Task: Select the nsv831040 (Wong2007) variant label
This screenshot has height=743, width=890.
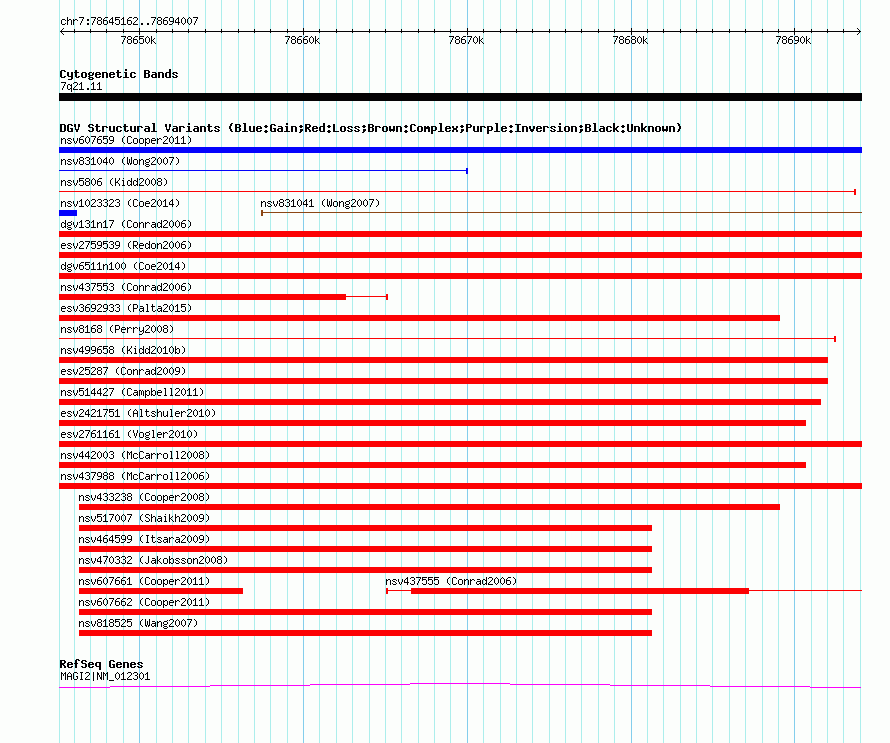Action: (120, 161)
